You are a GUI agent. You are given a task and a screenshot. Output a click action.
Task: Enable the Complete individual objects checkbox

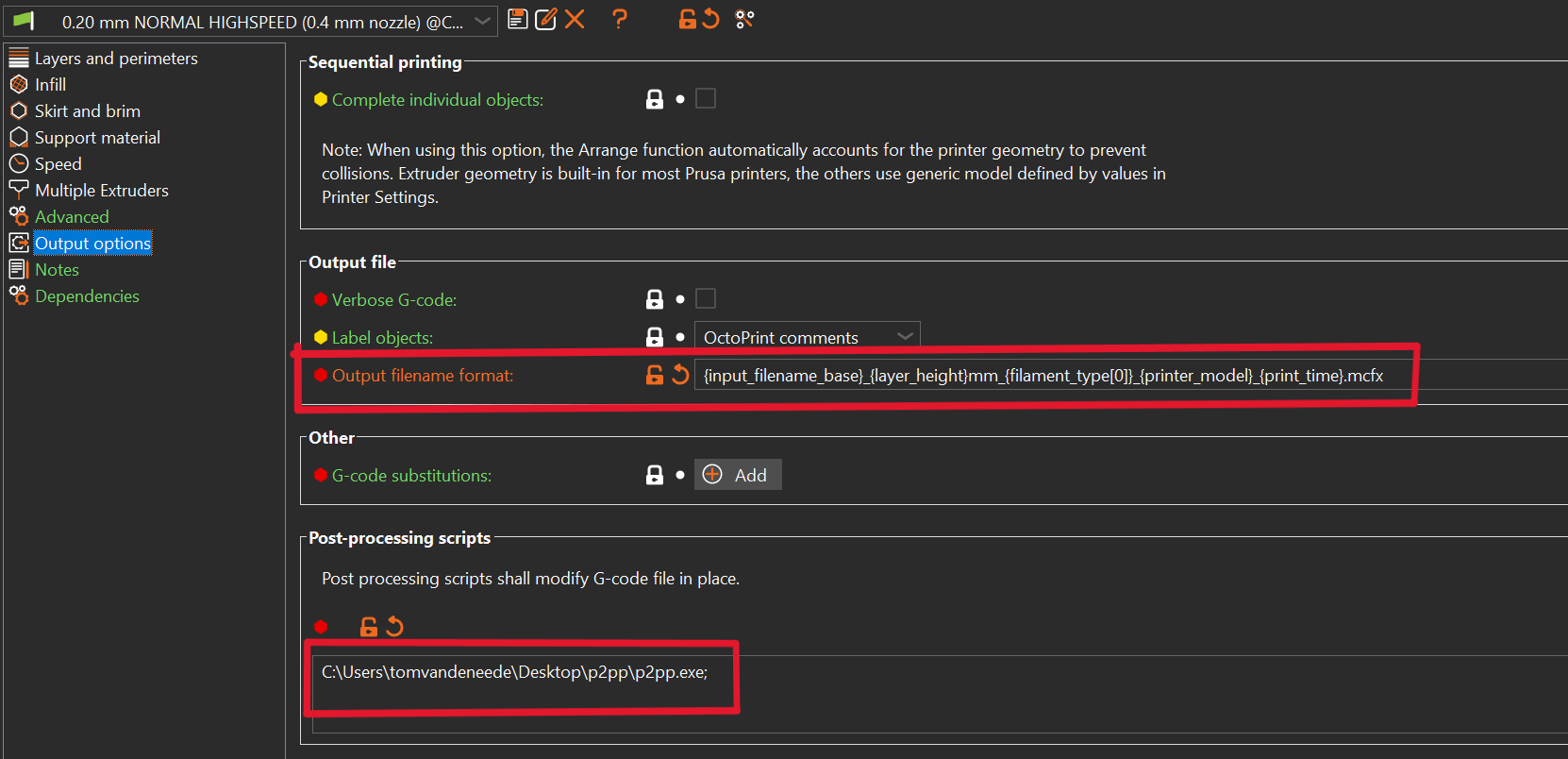pyautogui.click(x=706, y=98)
